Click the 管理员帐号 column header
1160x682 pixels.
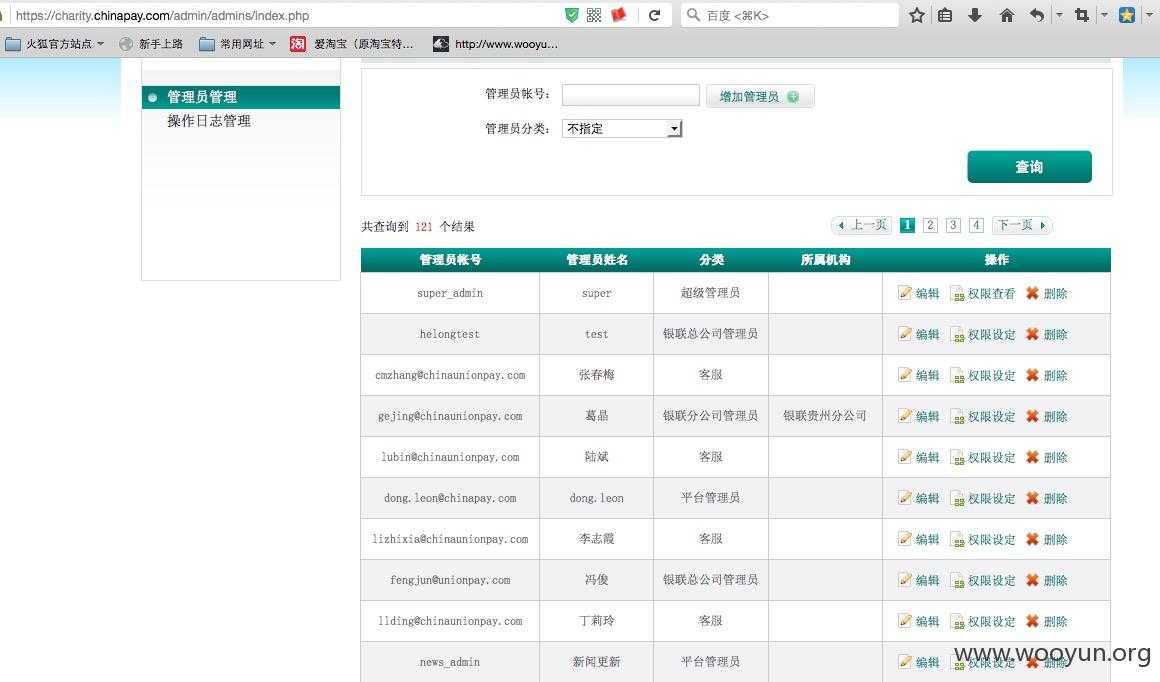coord(450,260)
